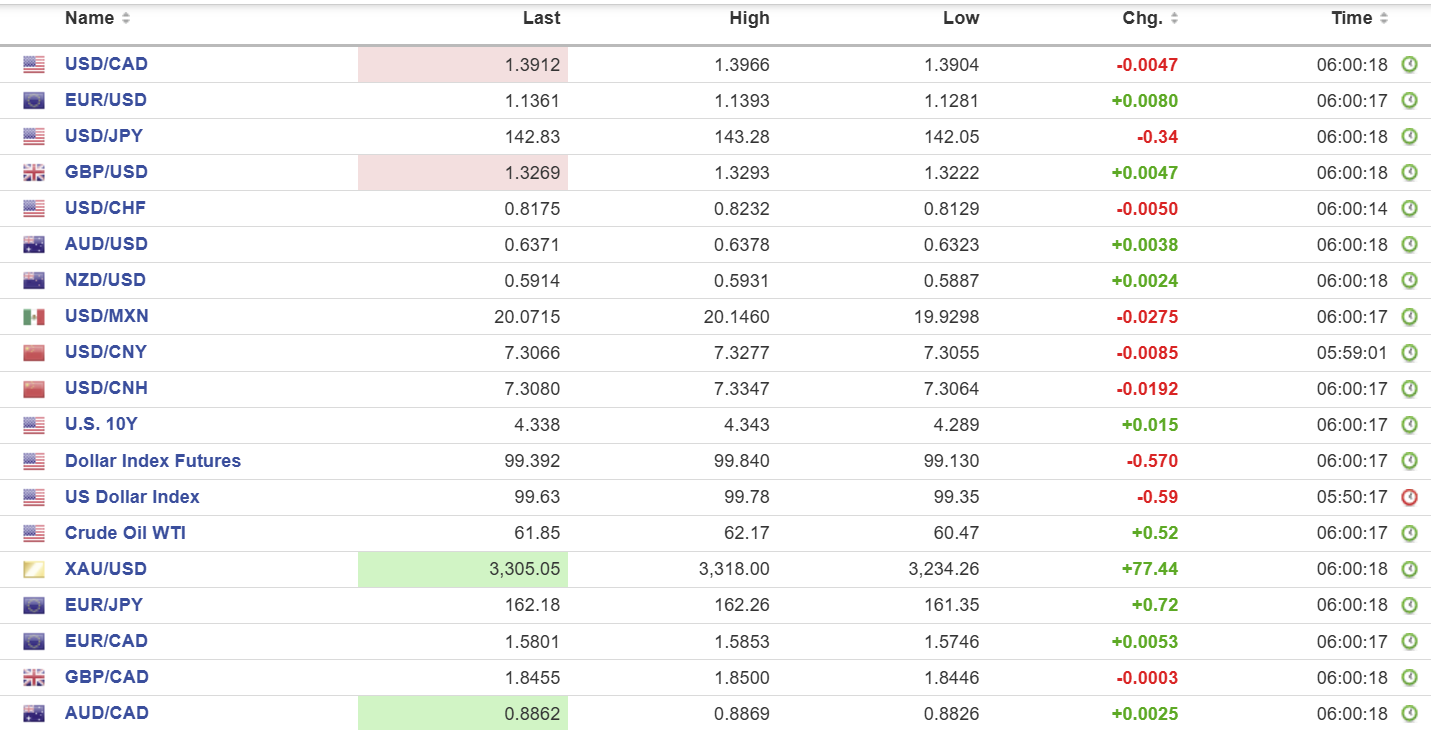Click the gold bar icon beside XAU/USD

click(34, 569)
